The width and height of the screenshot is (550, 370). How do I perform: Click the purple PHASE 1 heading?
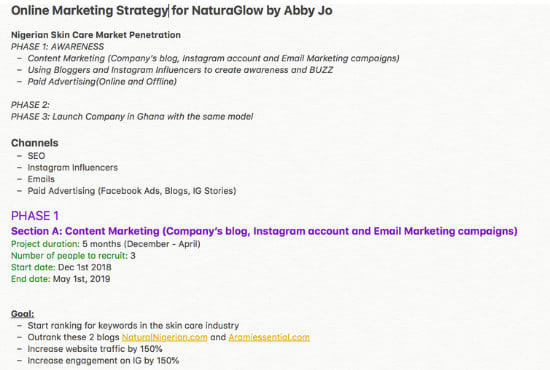(35, 216)
